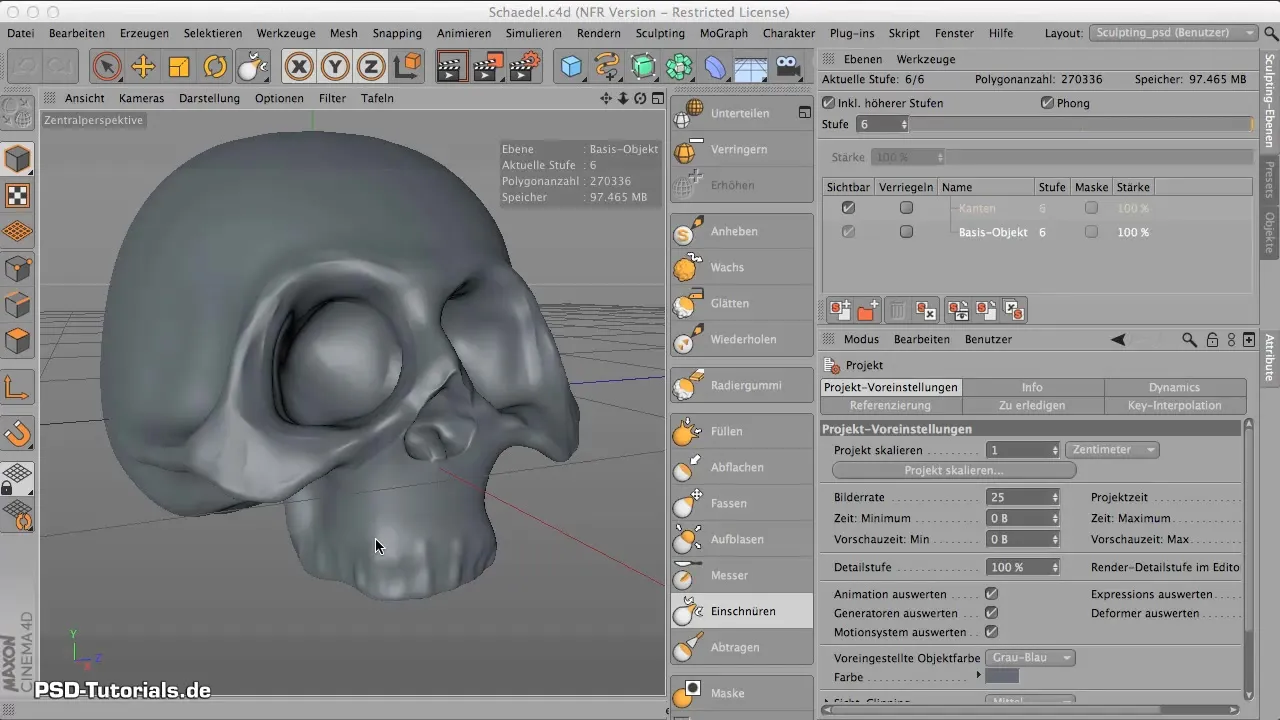Screen dimensions: 1280x720
Task: Click the coordinate system cube icon
Action: 407,67
